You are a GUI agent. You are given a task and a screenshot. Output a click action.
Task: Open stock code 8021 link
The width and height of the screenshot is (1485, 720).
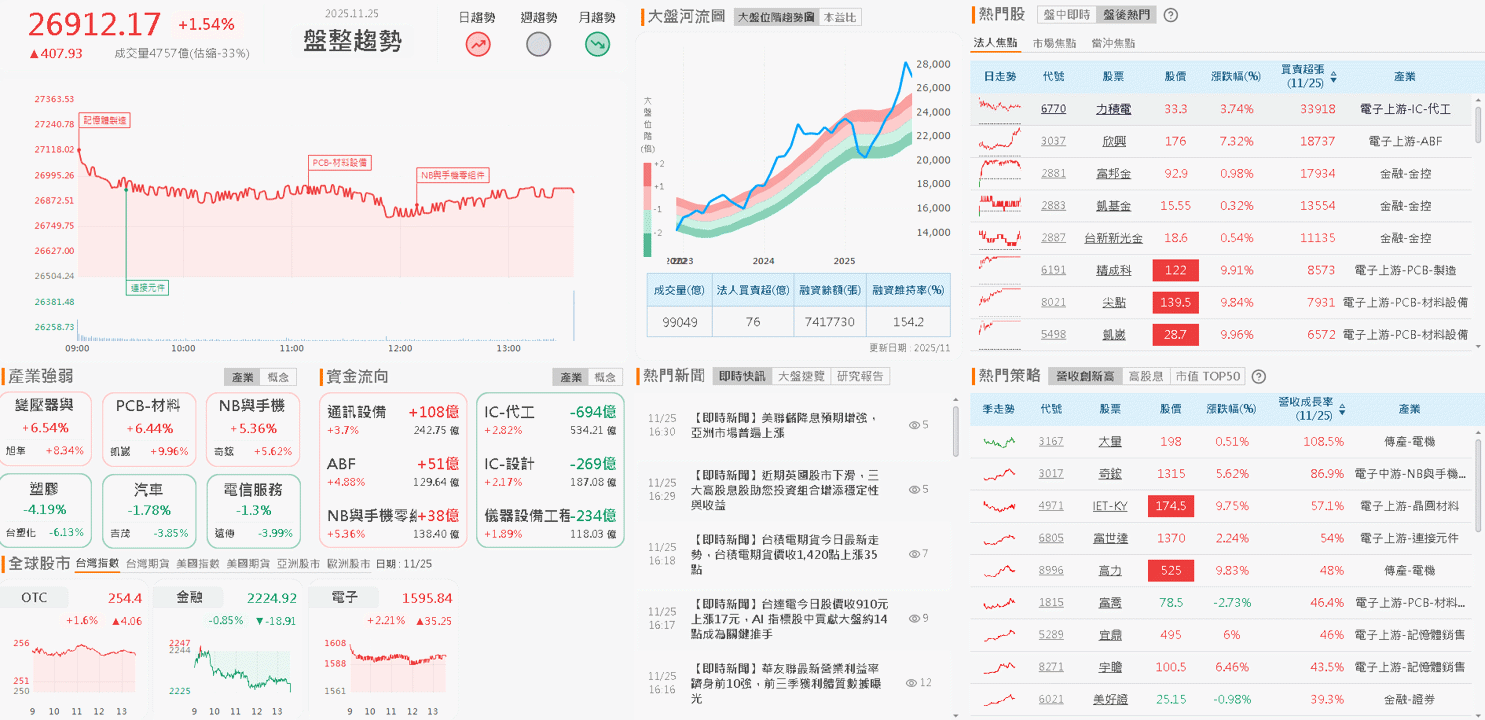[1053, 302]
